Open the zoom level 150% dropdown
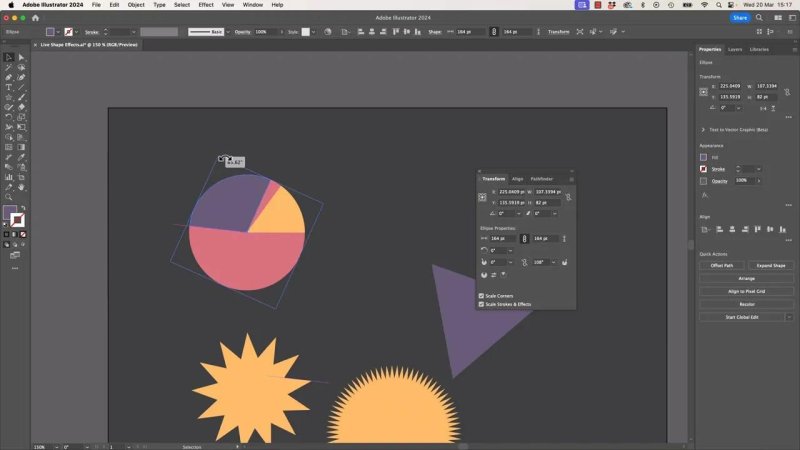This screenshot has width=800, height=450. pos(56,447)
